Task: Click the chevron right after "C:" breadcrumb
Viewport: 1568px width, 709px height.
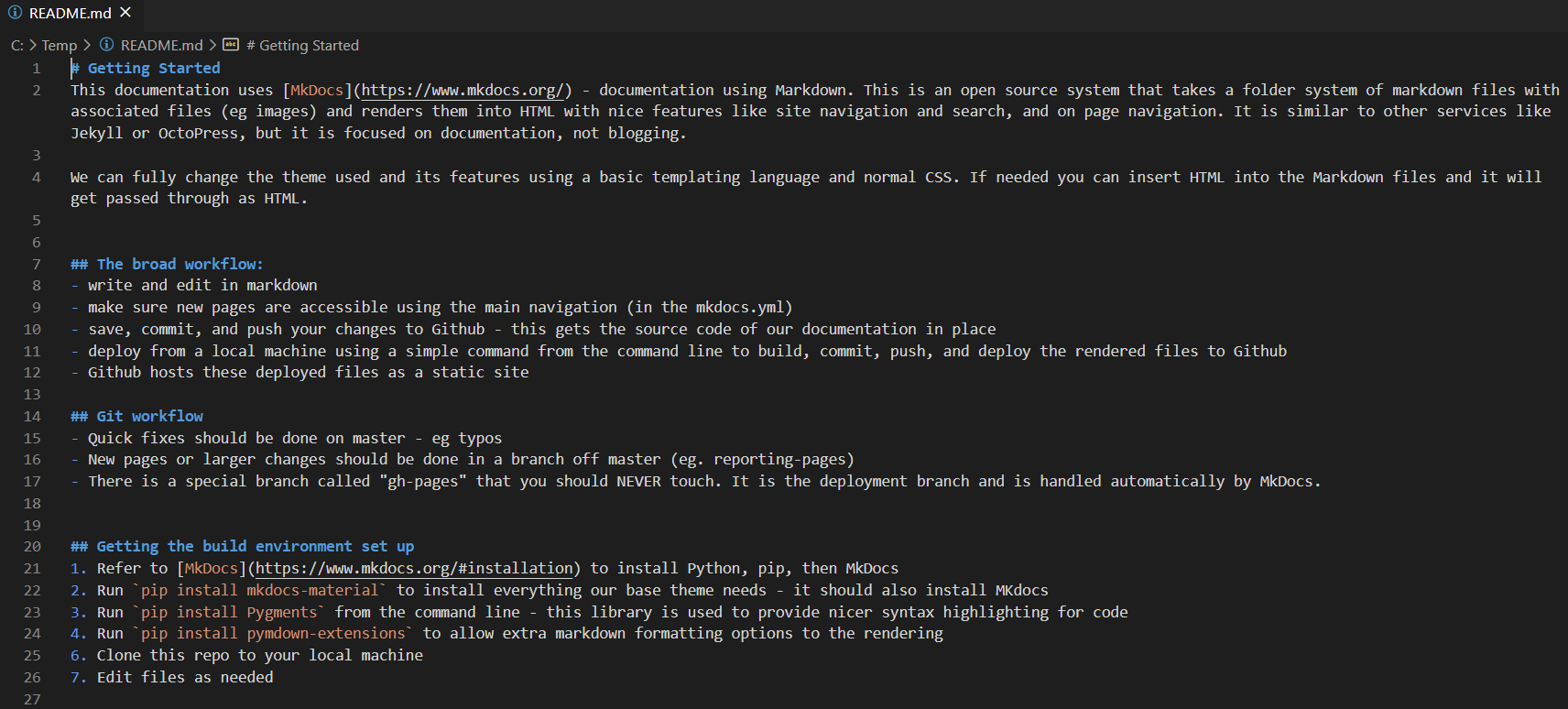Action: 33,45
